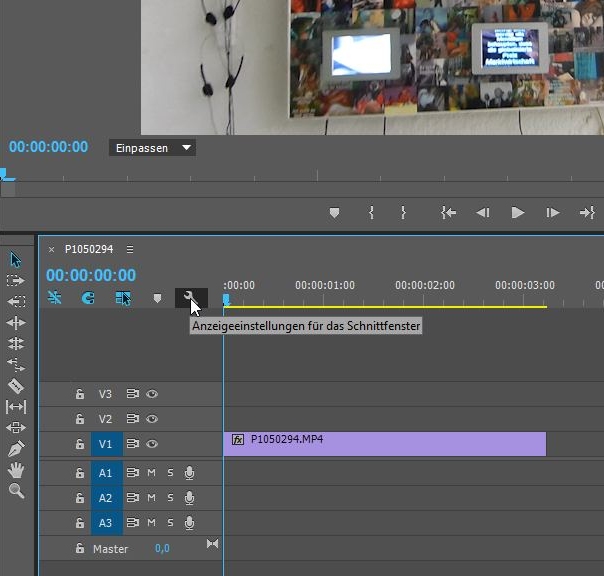Select the Track Select Backward tool
The image size is (604, 576).
[16, 301]
